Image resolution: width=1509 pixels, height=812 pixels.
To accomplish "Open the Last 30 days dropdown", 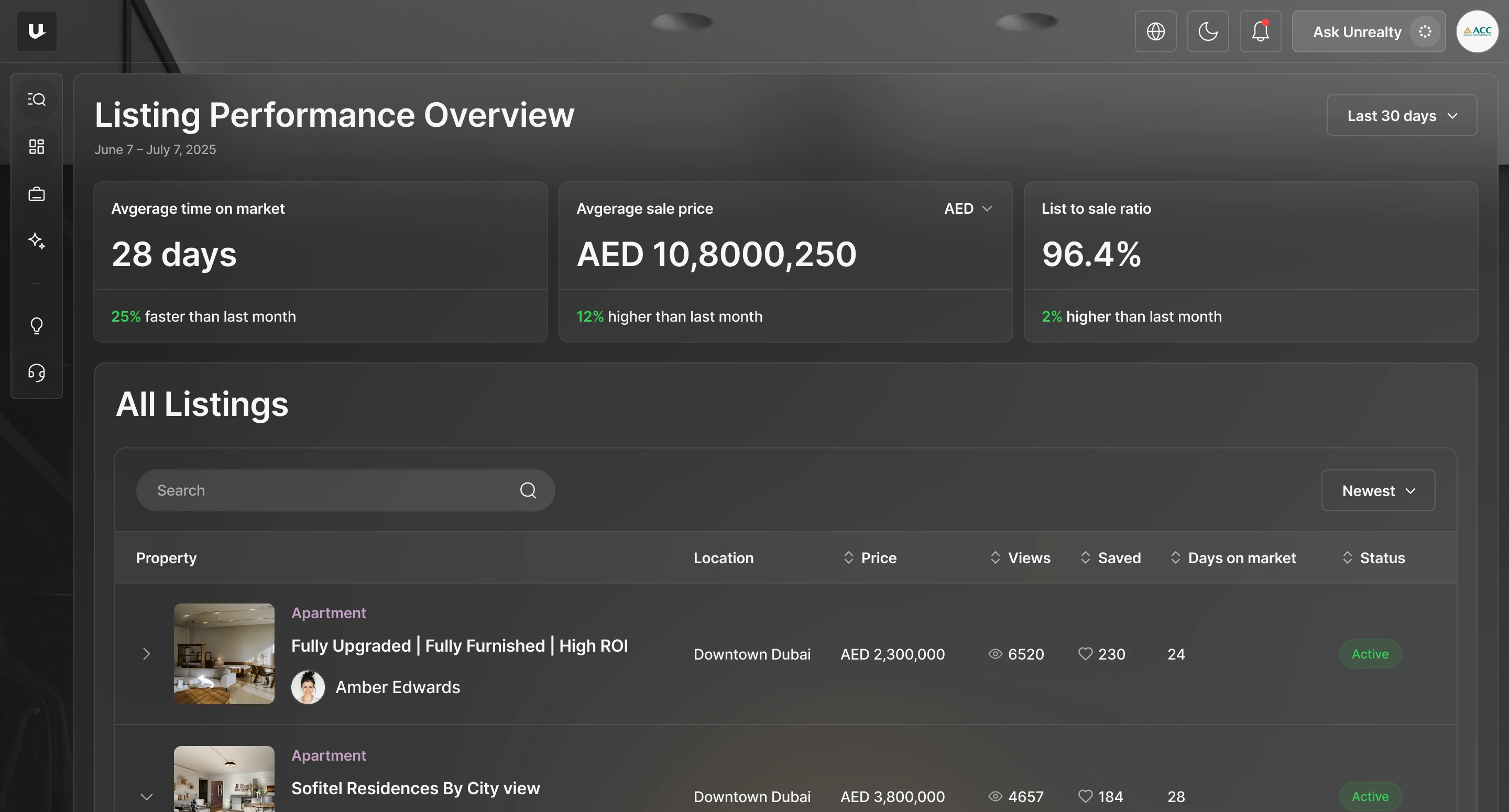I will [x=1401, y=116].
